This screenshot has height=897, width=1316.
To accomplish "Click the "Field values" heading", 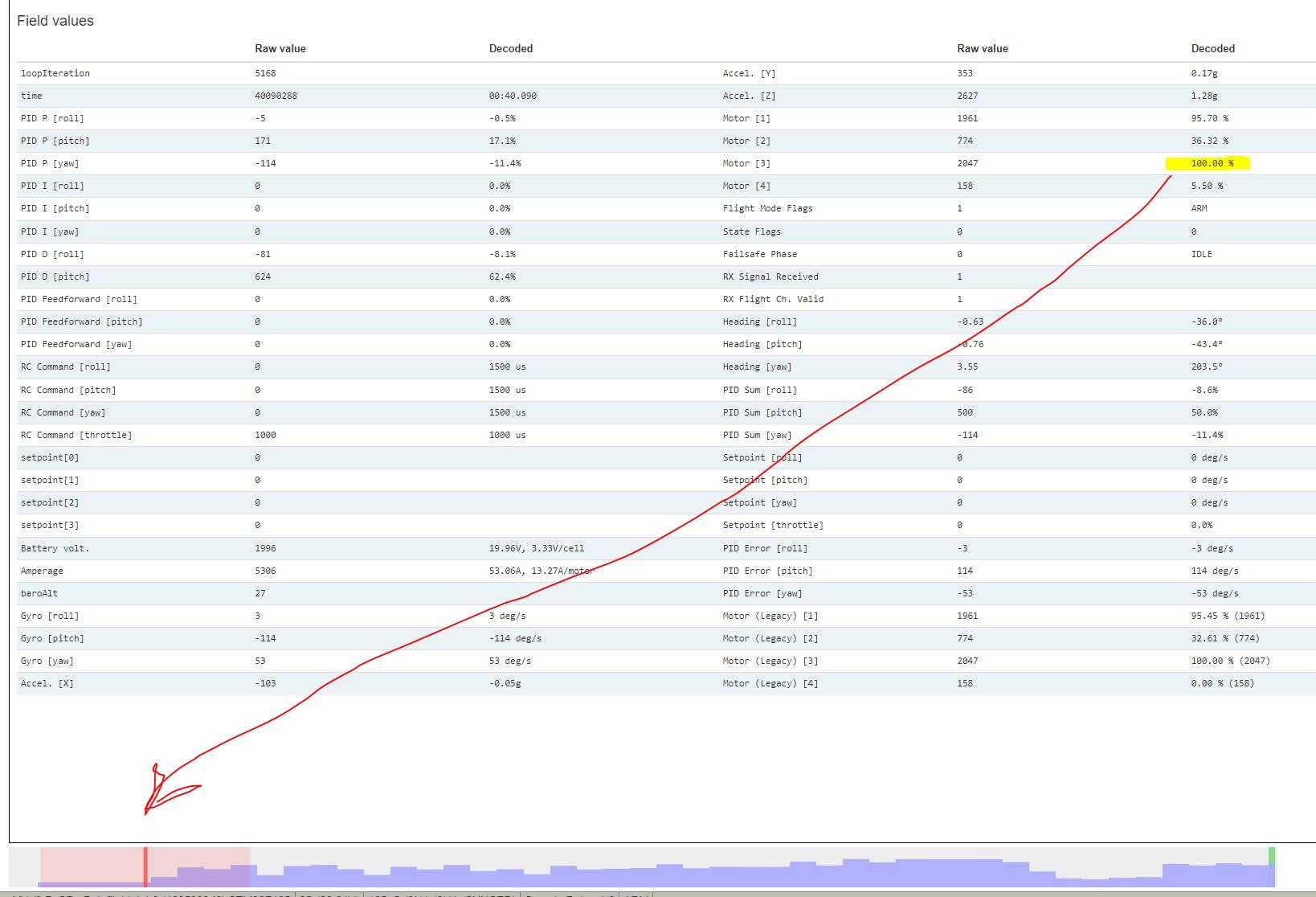I will pyautogui.click(x=55, y=21).
